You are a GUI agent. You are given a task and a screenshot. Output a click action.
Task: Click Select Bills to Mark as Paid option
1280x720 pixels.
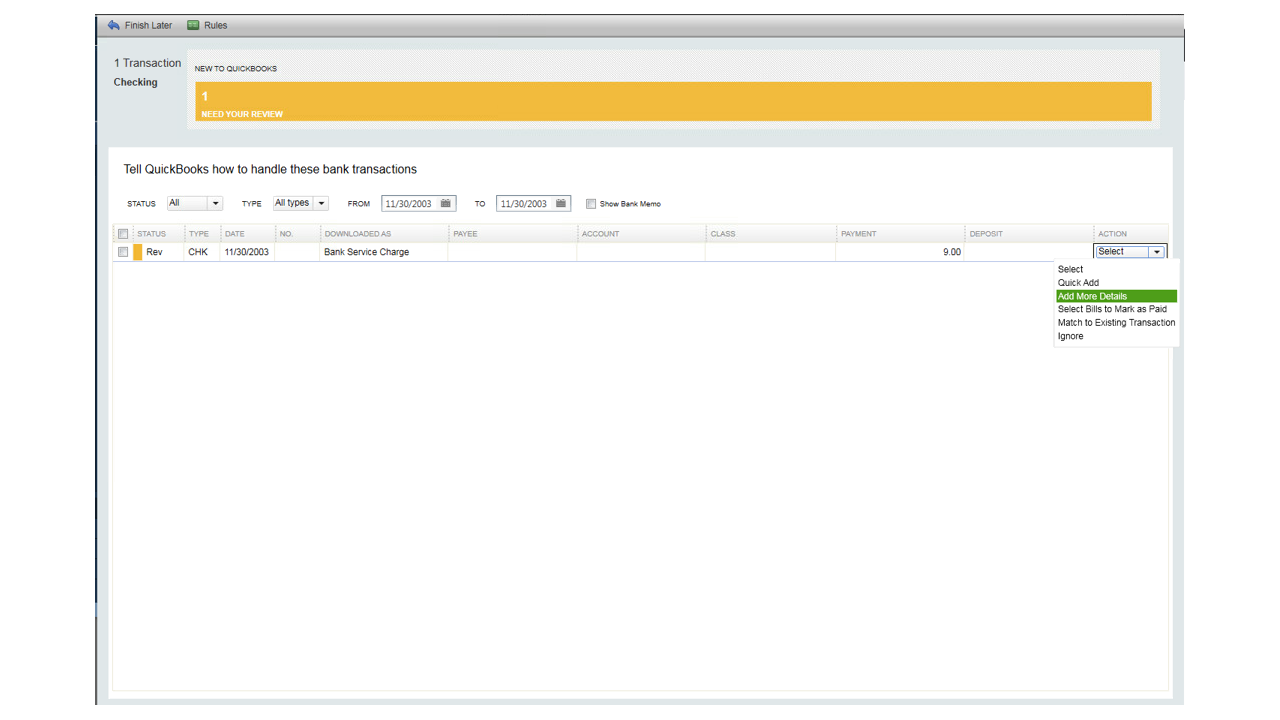1112,309
